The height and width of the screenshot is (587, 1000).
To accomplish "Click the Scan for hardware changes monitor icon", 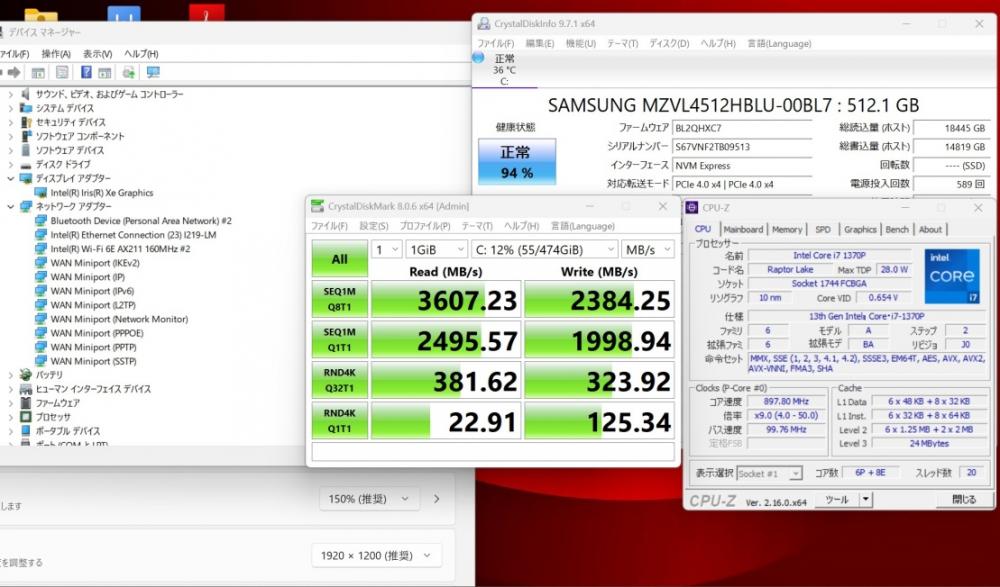I will coord(153,72).
